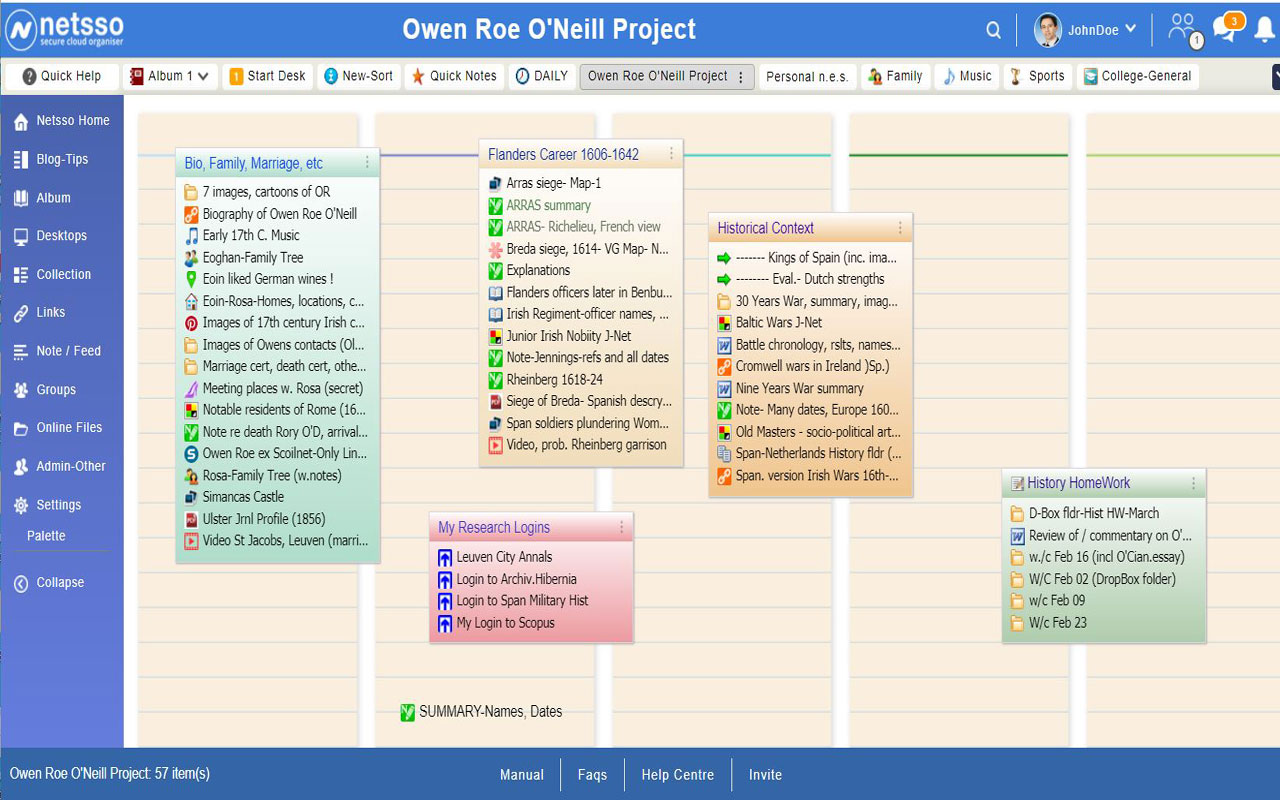Open the notifications bell icon
The image size is (1280, 800).
coord(1264,29)
